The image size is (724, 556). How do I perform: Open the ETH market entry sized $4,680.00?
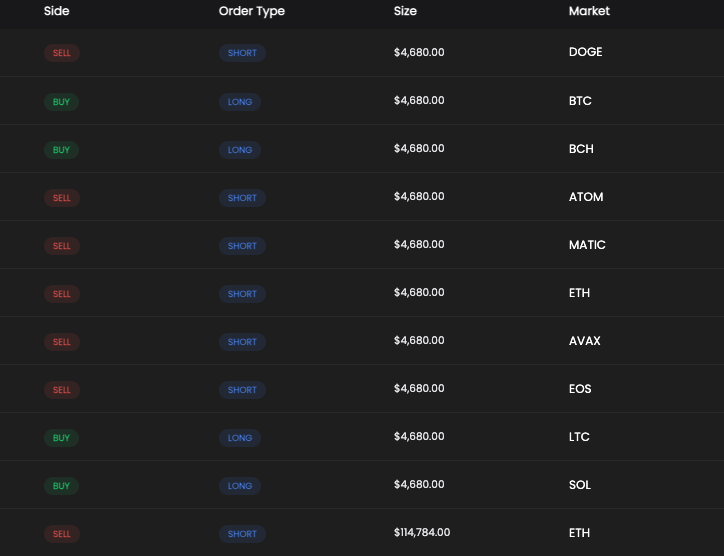(579, 293)
